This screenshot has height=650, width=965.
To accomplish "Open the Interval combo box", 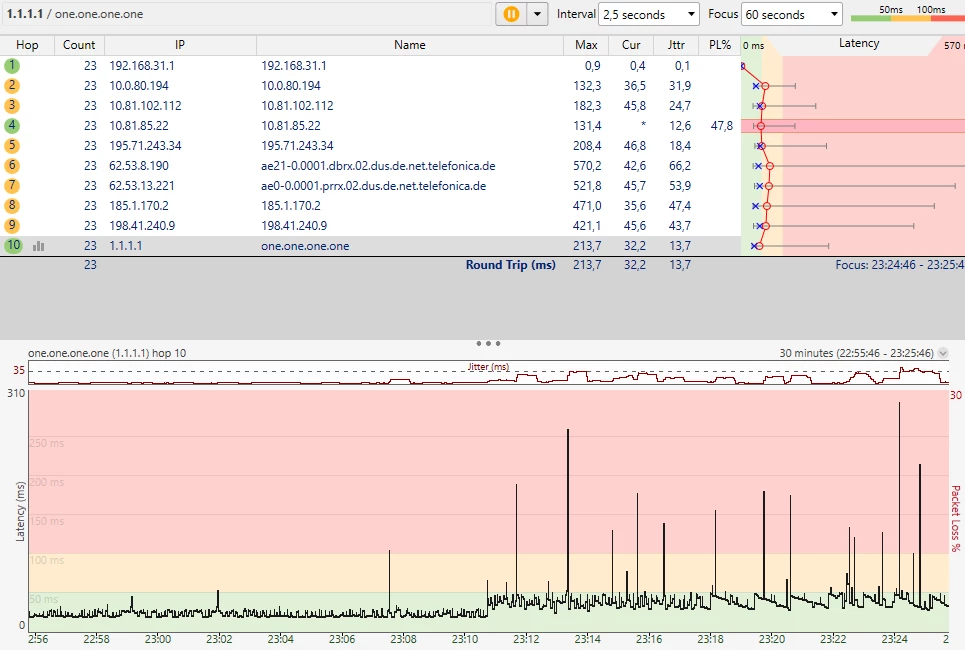I will click(x=649, y=15).
